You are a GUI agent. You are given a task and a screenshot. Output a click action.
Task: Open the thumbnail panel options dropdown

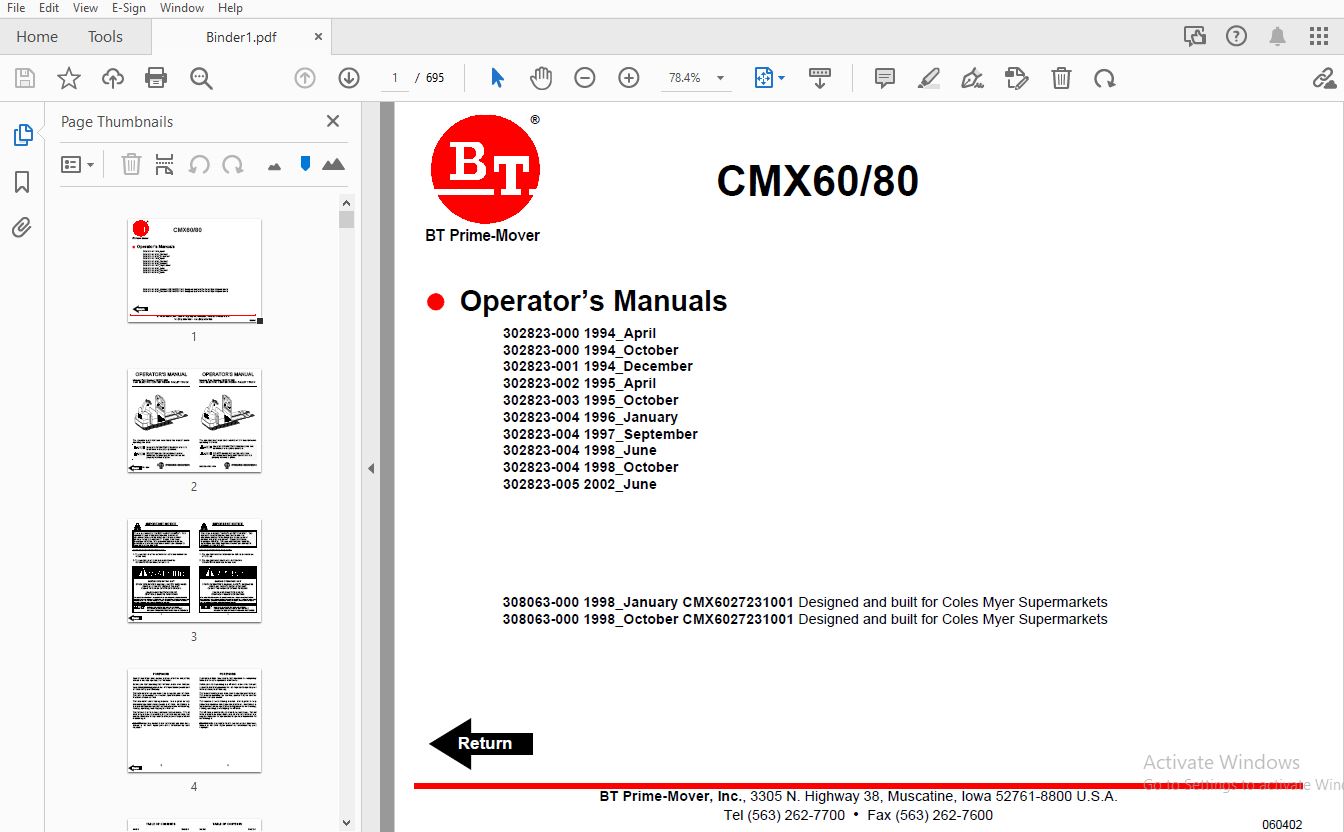(77, 164)
